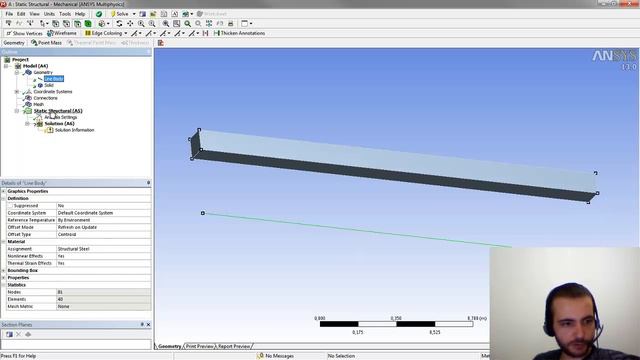Click the Offset Type Centroid field
The image size is (640, 360).
click(104, 235)
